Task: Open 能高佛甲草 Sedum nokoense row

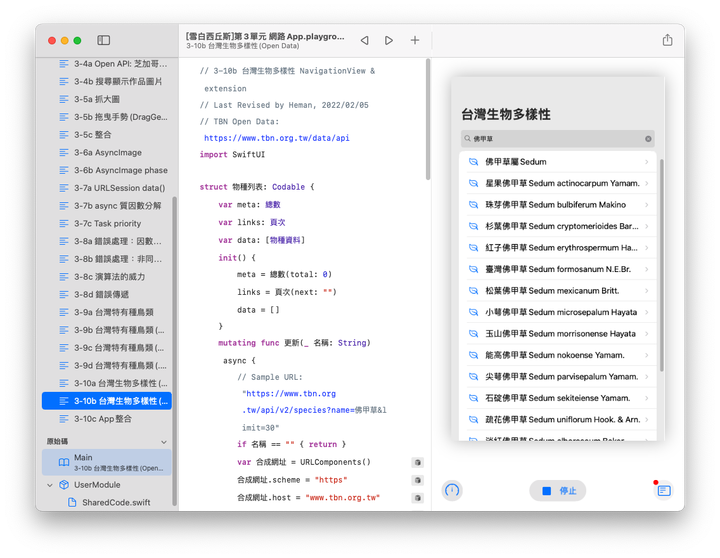Action: point(558,355)
